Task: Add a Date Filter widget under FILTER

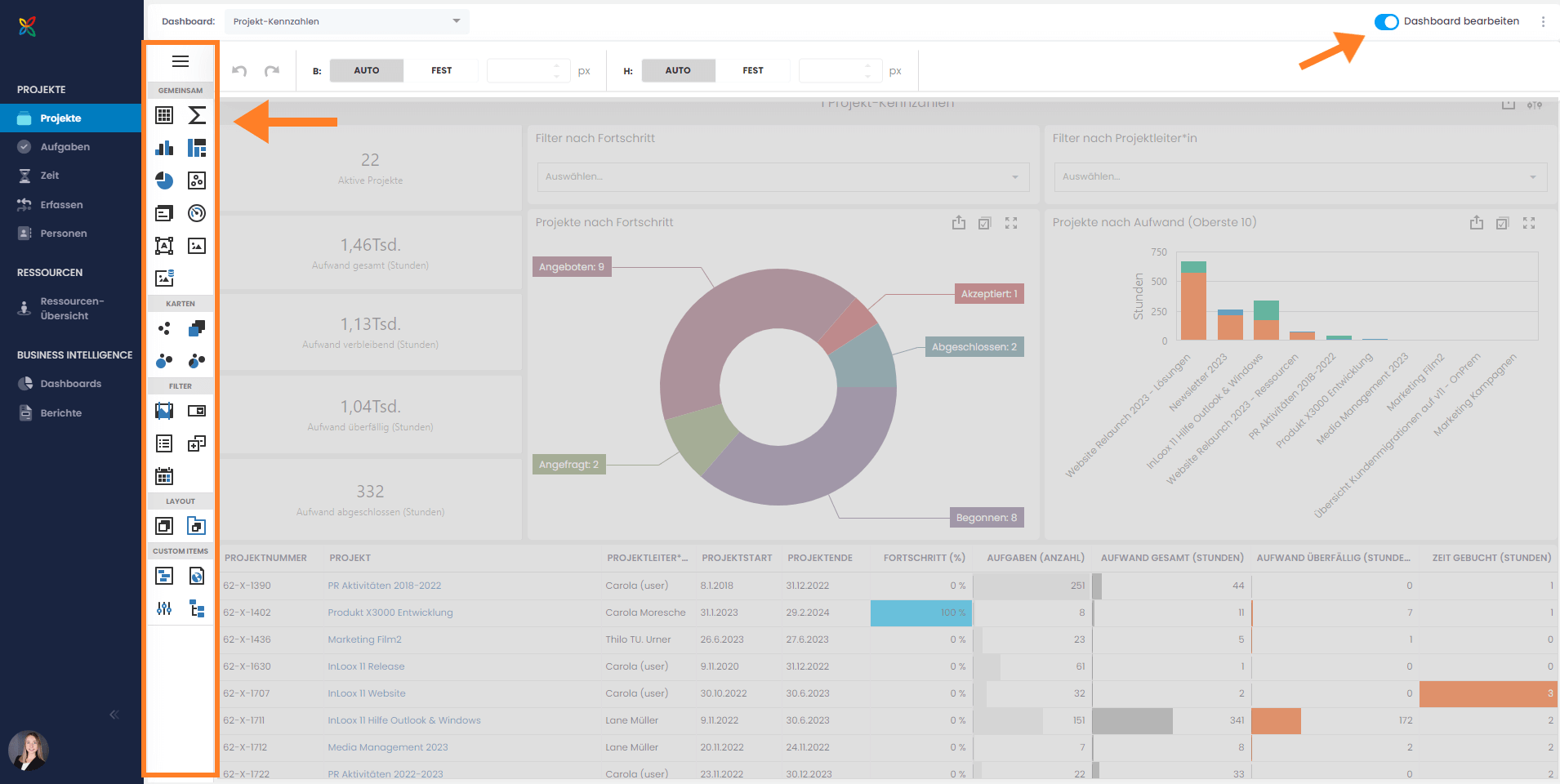Action: [164, 476]
